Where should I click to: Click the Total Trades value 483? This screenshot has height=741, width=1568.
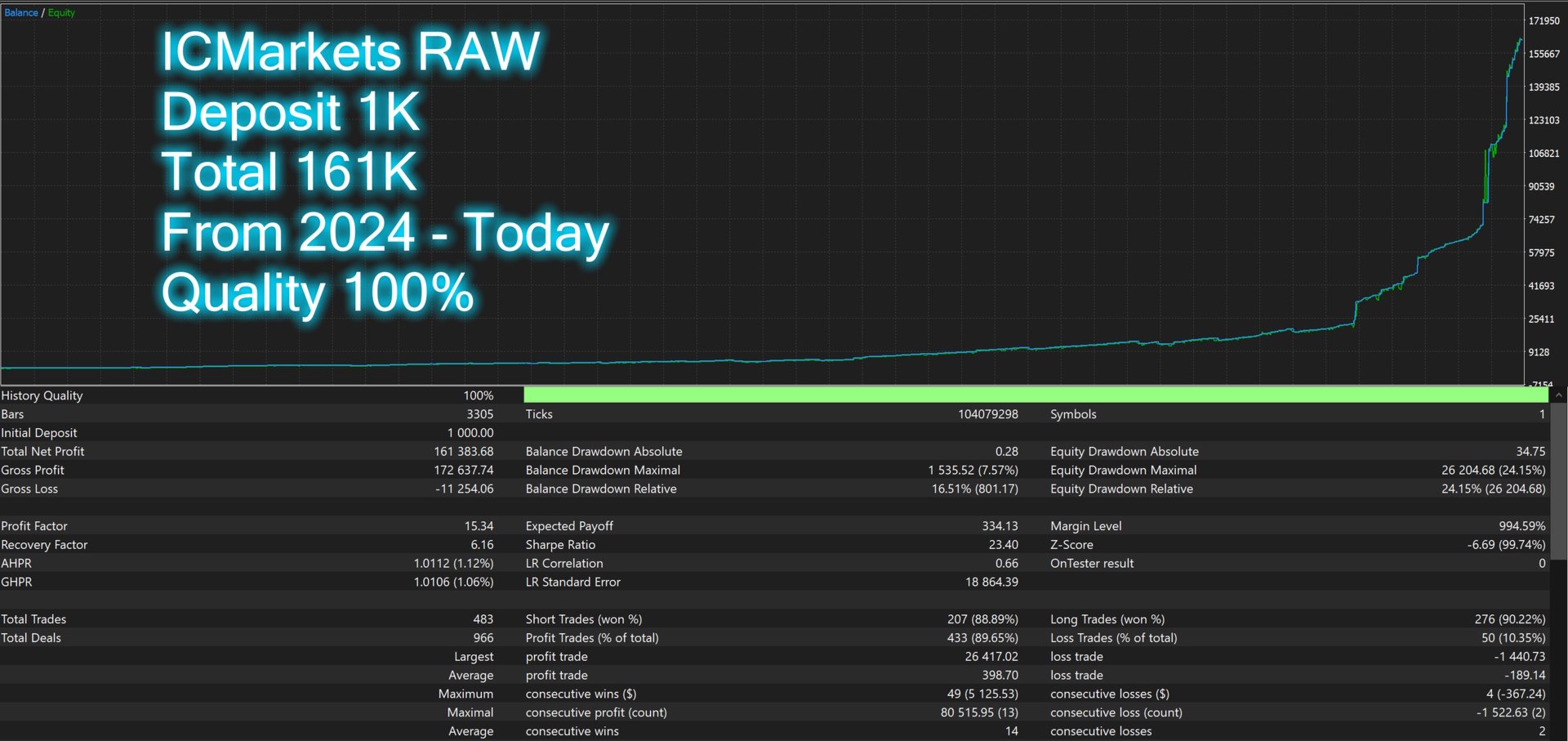point(483,619)
